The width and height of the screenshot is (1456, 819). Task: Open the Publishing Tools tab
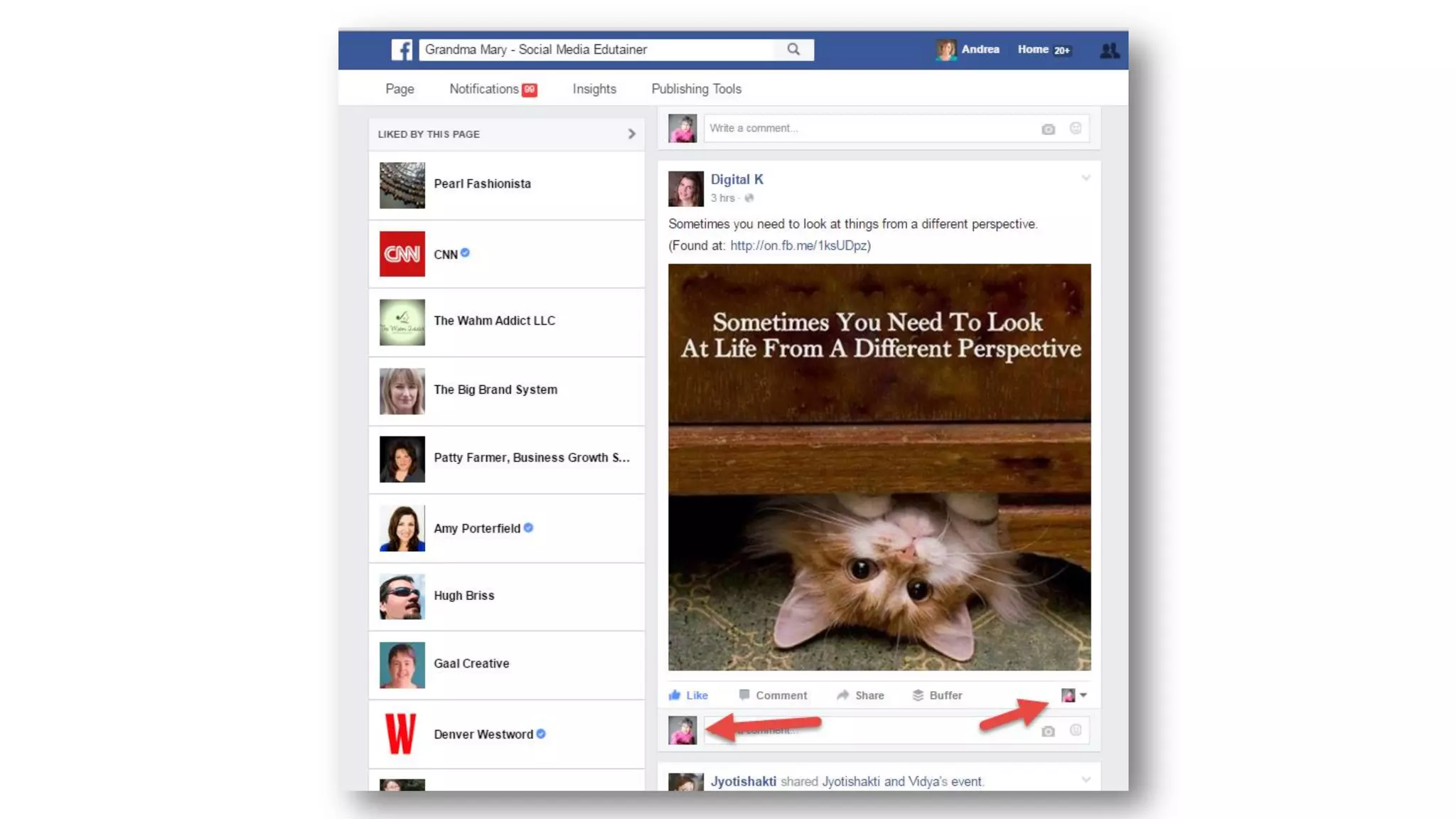(x=696, y=89)
